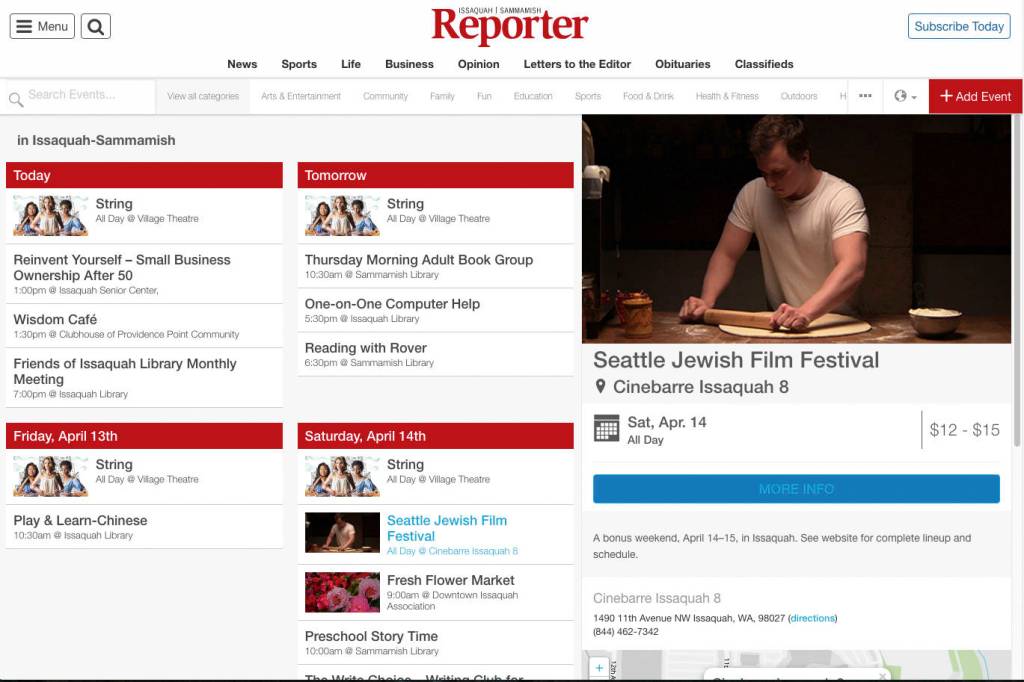
Task: Click the calendar icon beside Sat, Apr. 14
Action: coord(606,428)
